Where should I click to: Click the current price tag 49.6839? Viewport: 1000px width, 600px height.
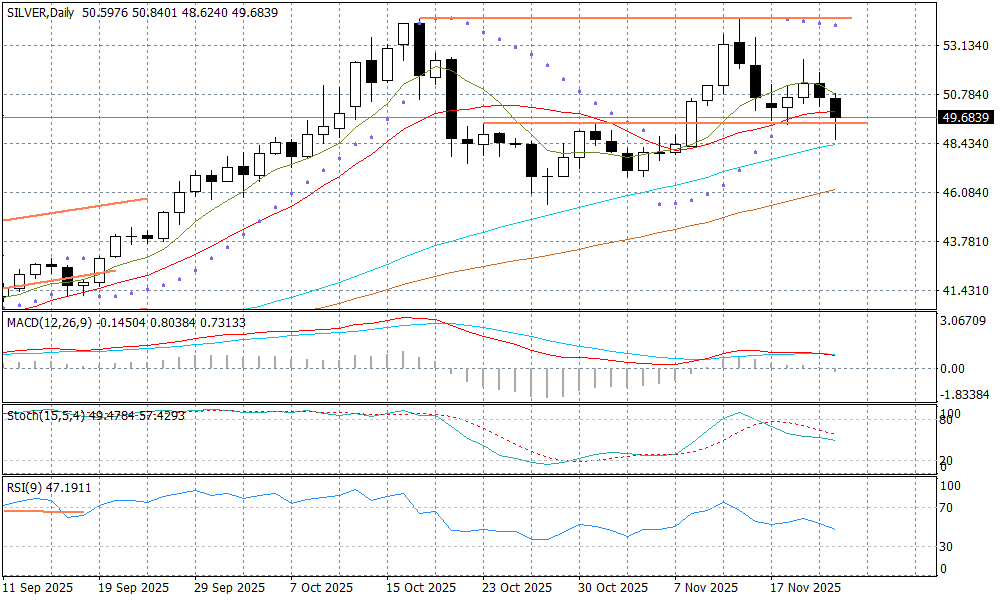(966, 118)
